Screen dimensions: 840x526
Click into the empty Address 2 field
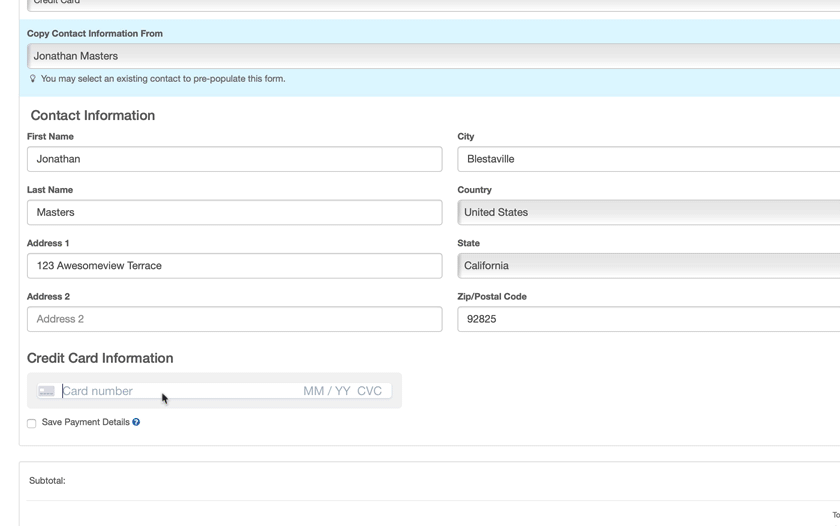[234, 319]
